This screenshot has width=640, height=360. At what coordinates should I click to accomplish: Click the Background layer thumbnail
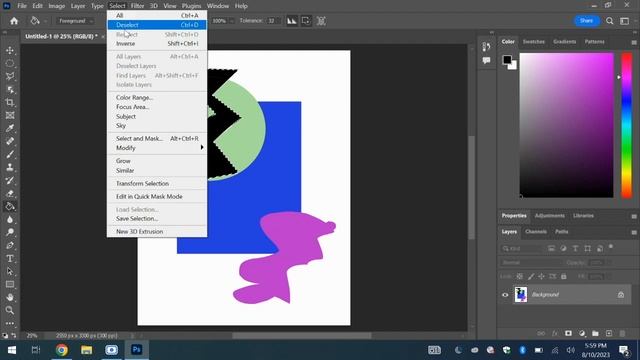pos(521,294)
